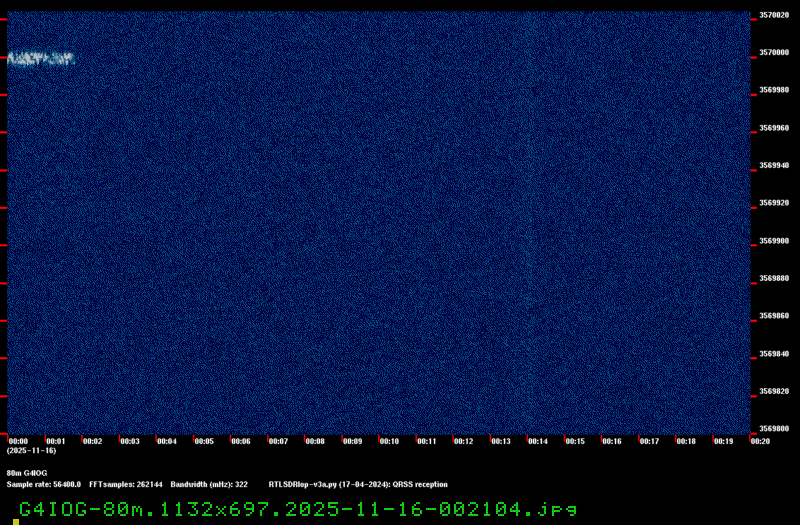Click the 3569960 frequency label
This screenshot has width=800, height=525.
(774, 128)
